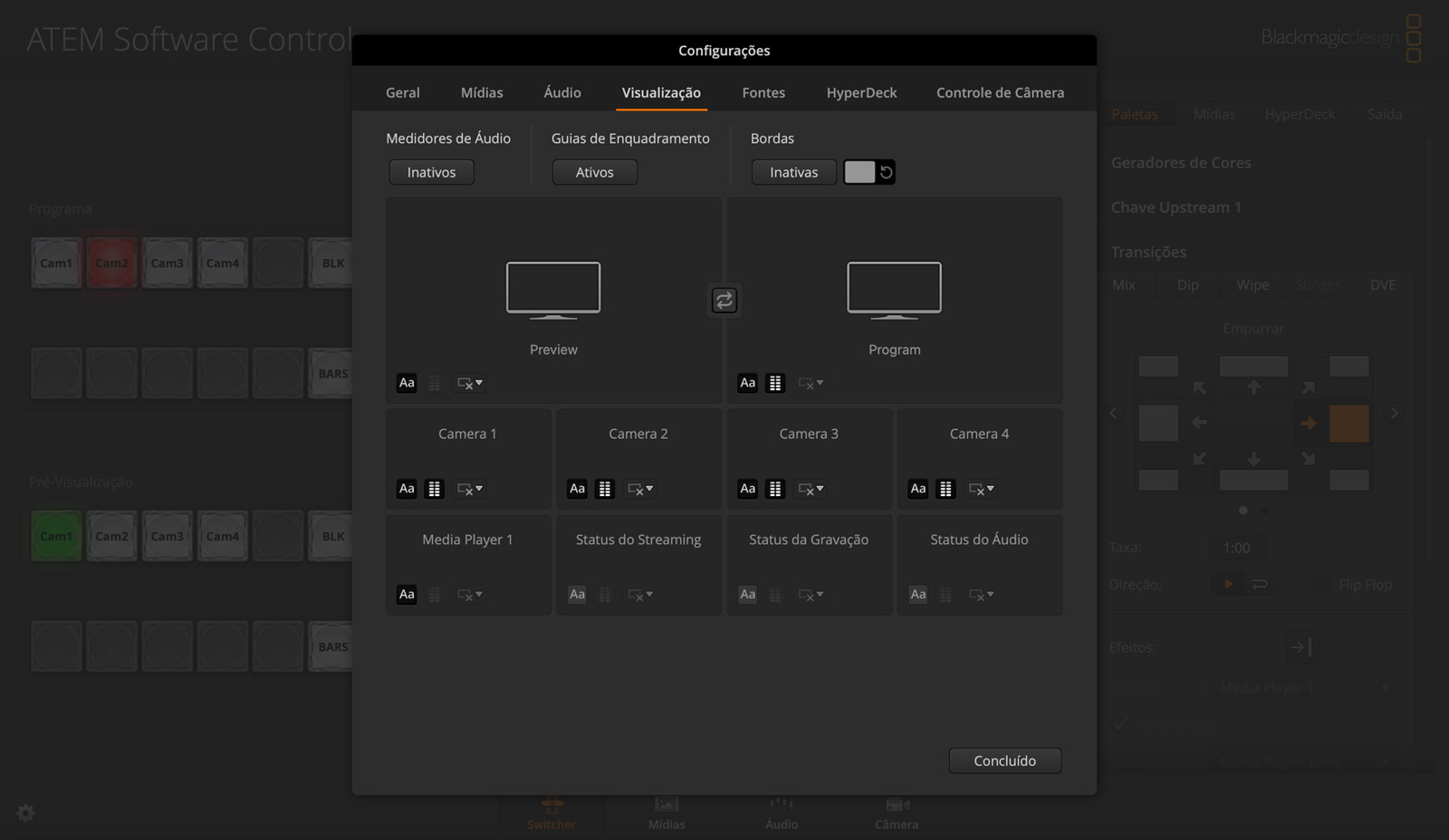Click the reset border color arrow icon

point(885,171)
